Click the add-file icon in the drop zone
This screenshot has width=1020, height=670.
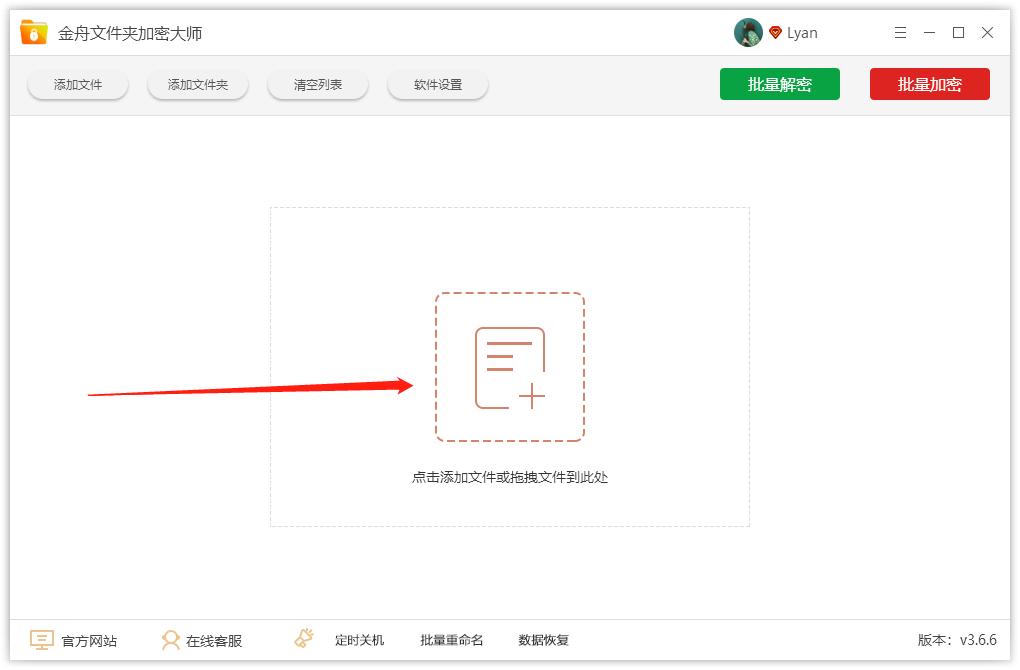tap(510, 366)
